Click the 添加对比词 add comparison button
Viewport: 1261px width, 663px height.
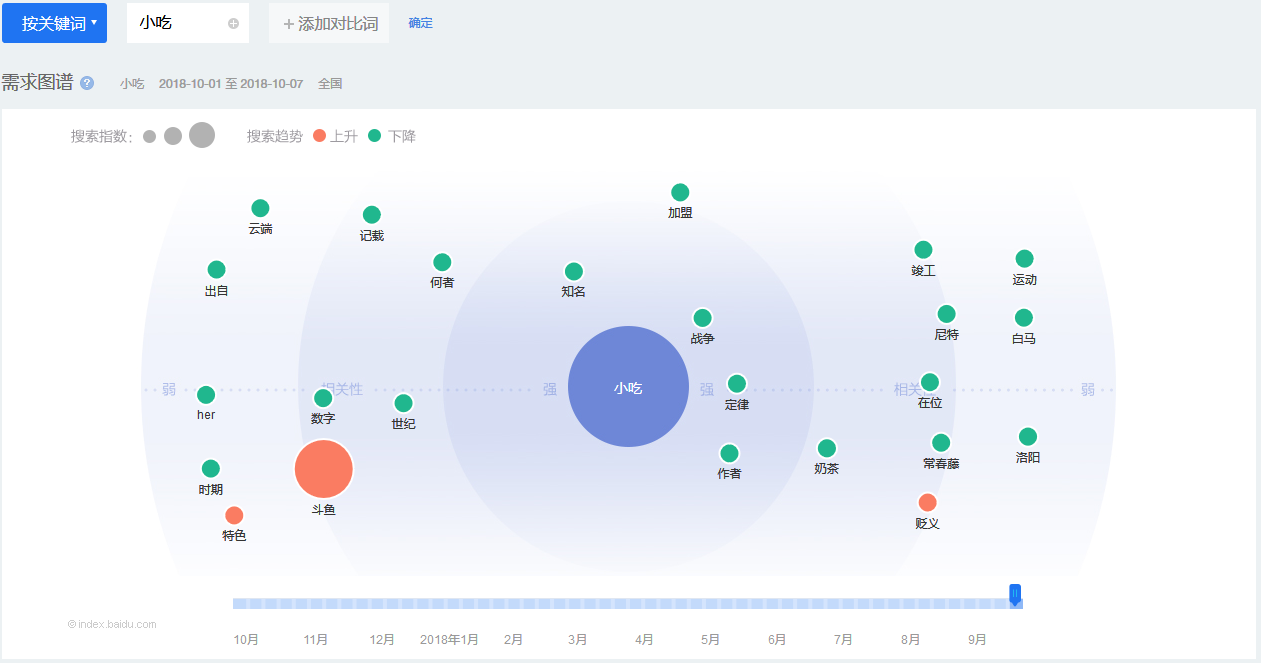(x=329, y=23)
